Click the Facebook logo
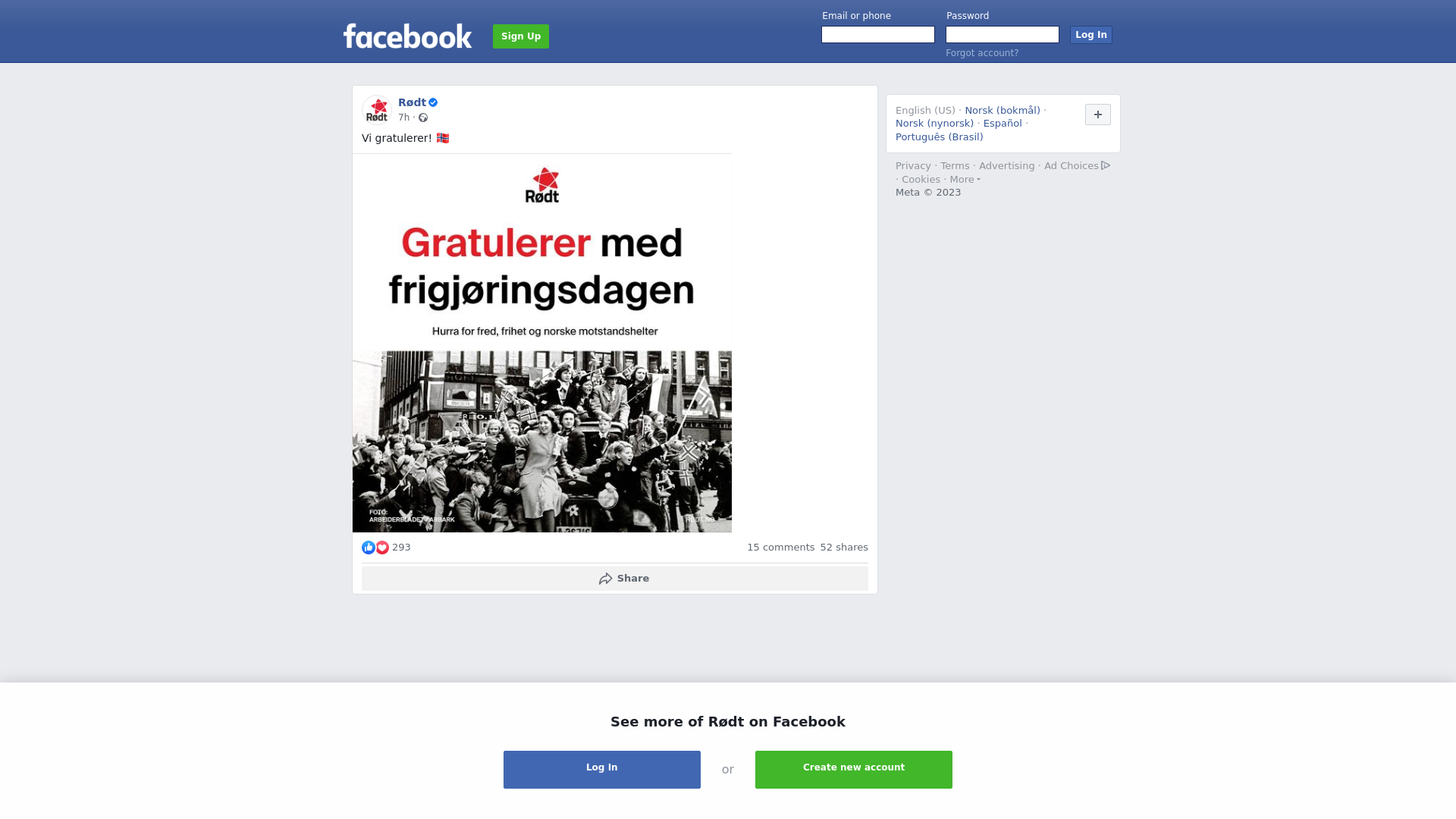This screenshot has width=1456, height=819. 407,36
